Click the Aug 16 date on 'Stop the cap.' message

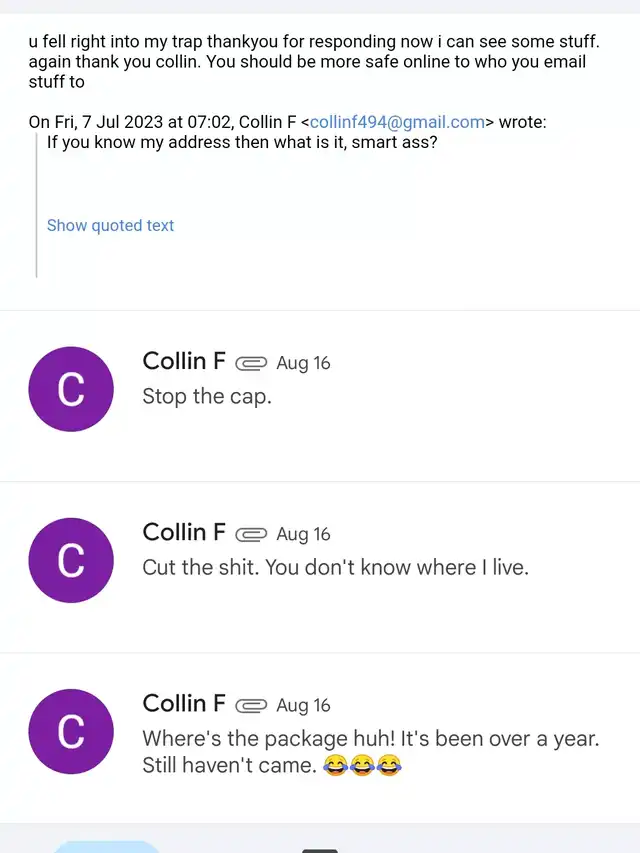[x=303, y=363]
